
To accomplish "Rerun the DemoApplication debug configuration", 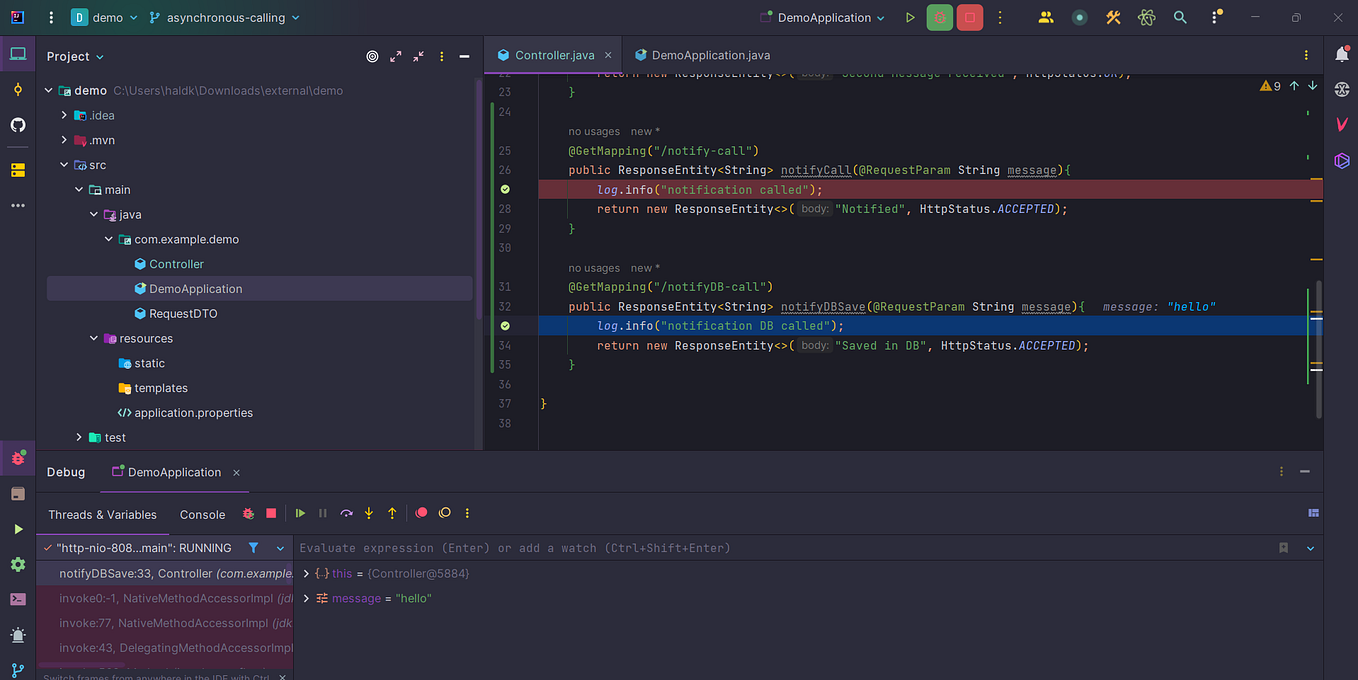I will click(x=248, y=513).
